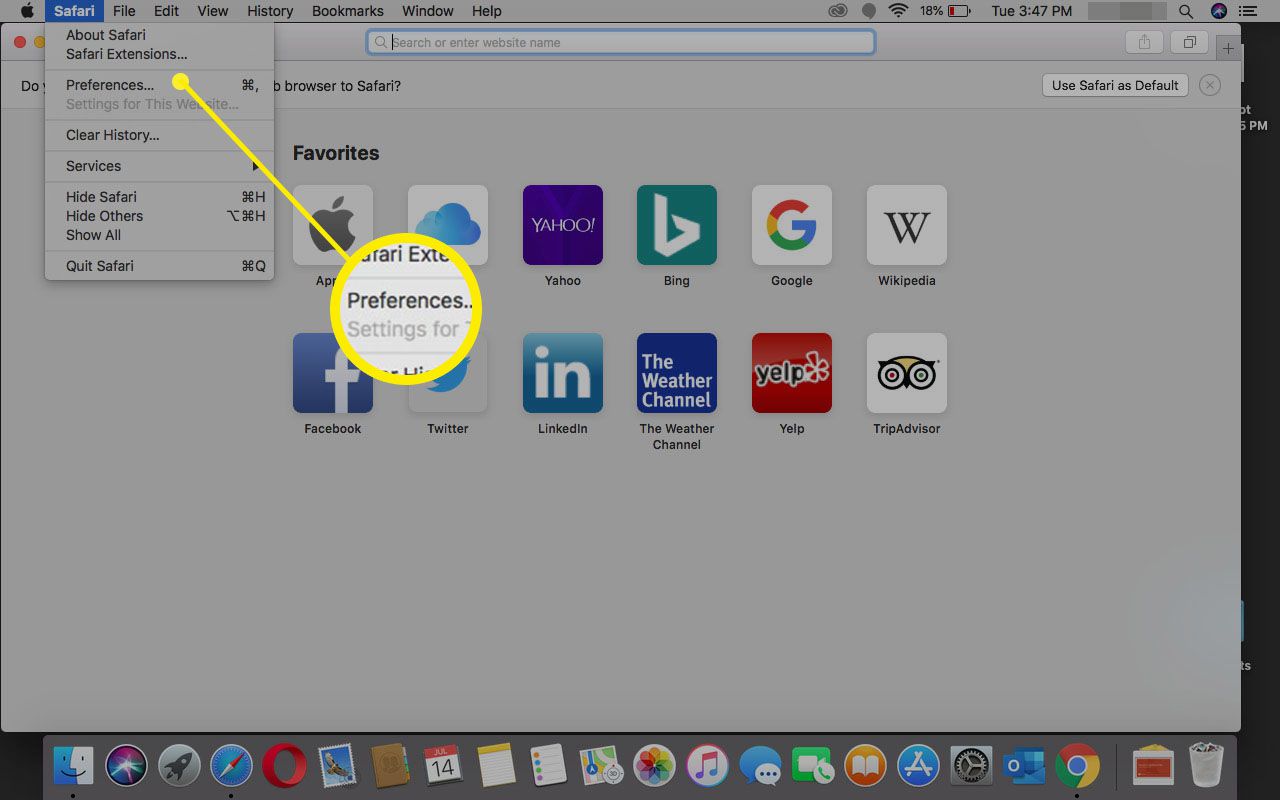Open Finder in the Dock
The image size is (1280, 800).
[x=73, y=766]
